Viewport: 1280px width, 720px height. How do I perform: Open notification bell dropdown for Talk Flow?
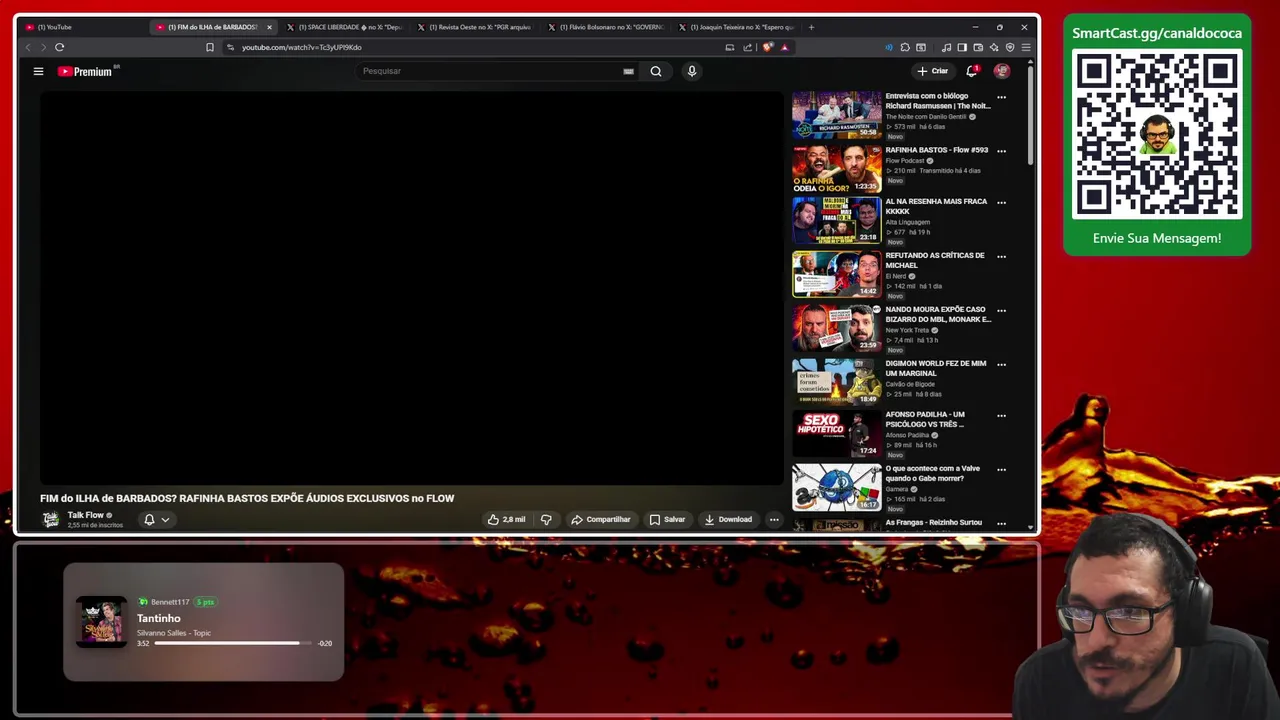(x=156, y=519)
